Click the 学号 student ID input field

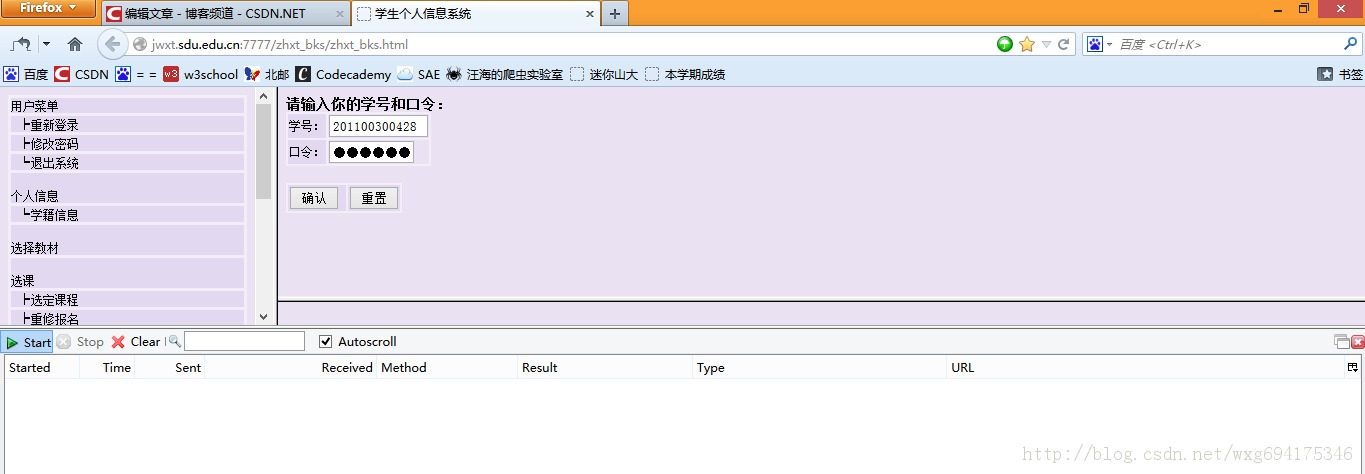pos(377,126)
